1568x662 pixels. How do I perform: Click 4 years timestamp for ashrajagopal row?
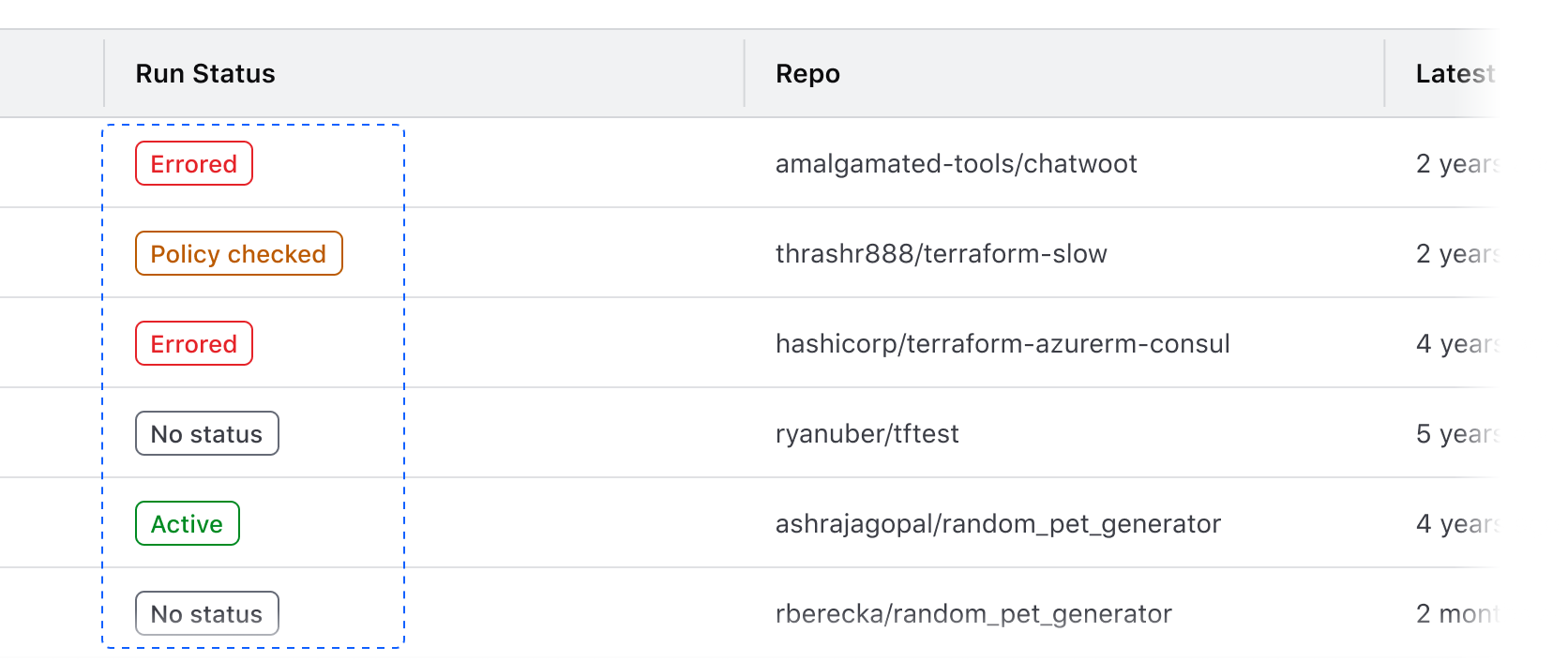pos(1456,524)
